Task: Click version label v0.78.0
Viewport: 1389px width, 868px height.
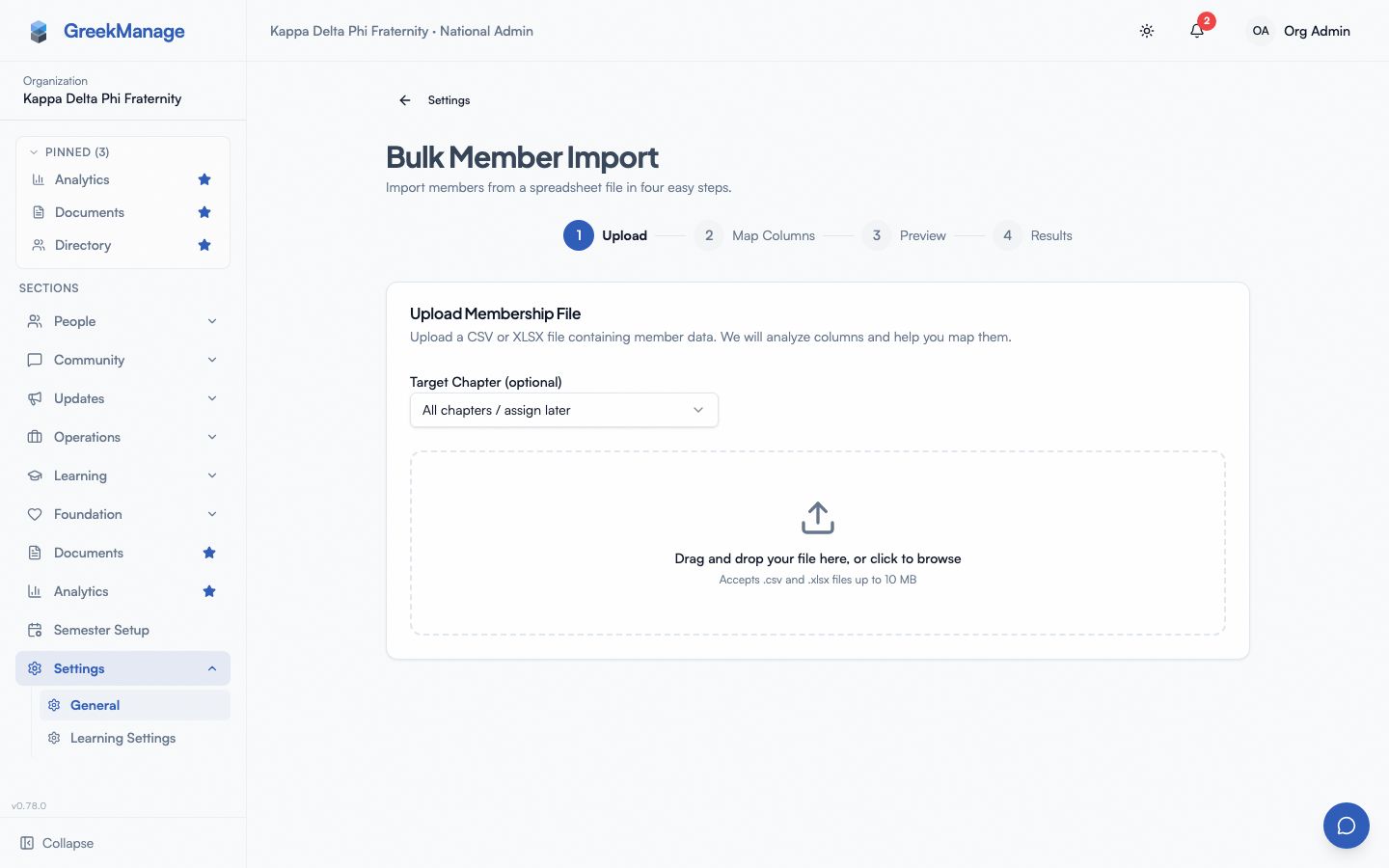Action: 29,806
